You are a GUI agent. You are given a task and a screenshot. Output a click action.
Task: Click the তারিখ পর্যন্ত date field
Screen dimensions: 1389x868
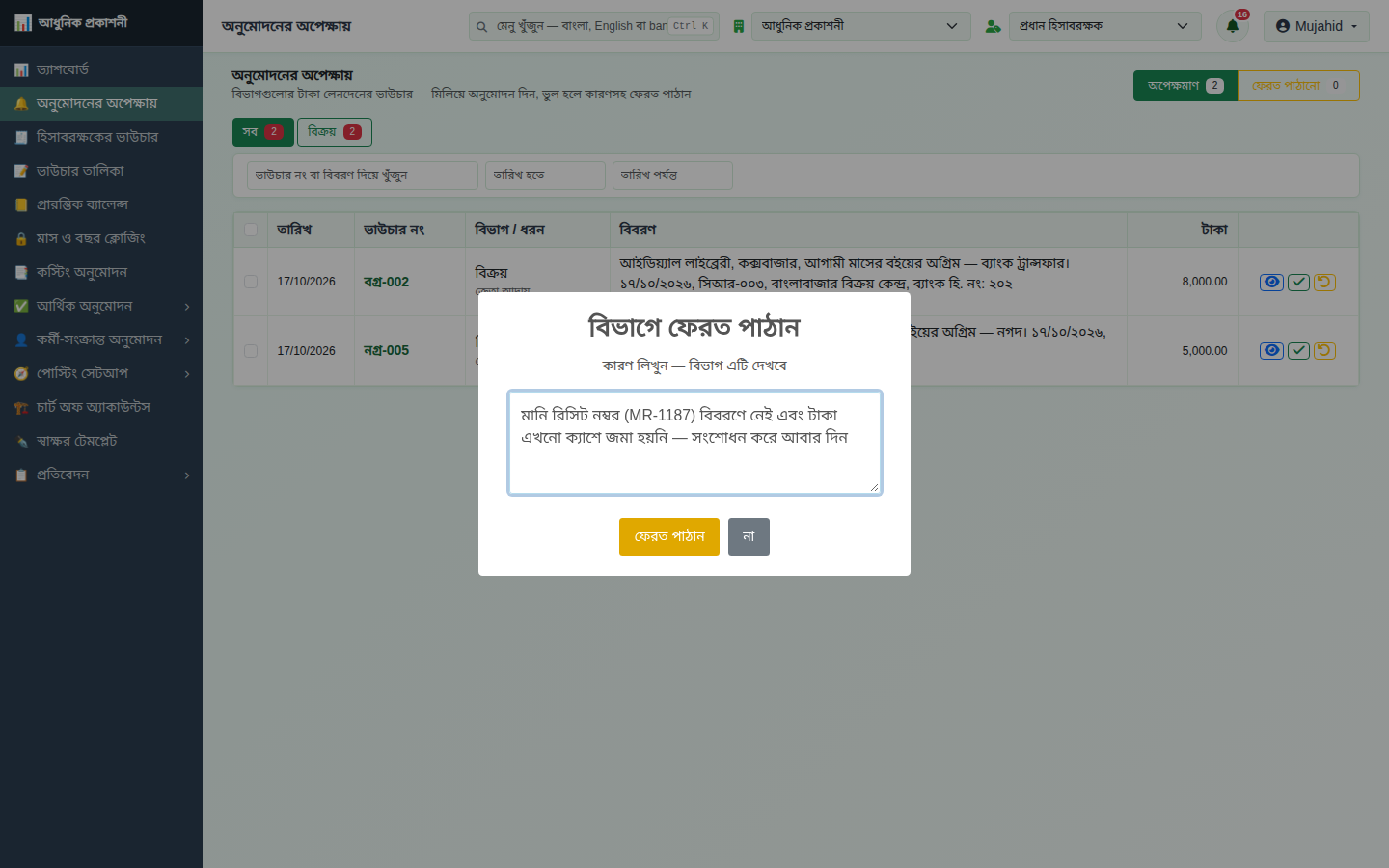click(x=672, y=176)
